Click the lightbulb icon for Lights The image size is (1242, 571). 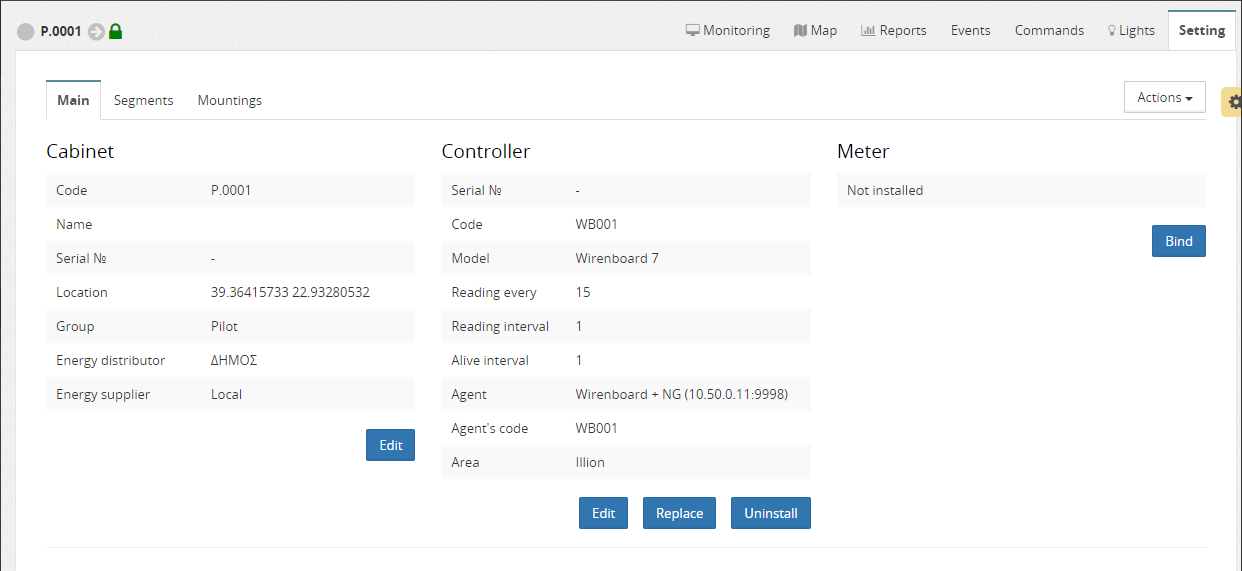(x=1112, y=30)
